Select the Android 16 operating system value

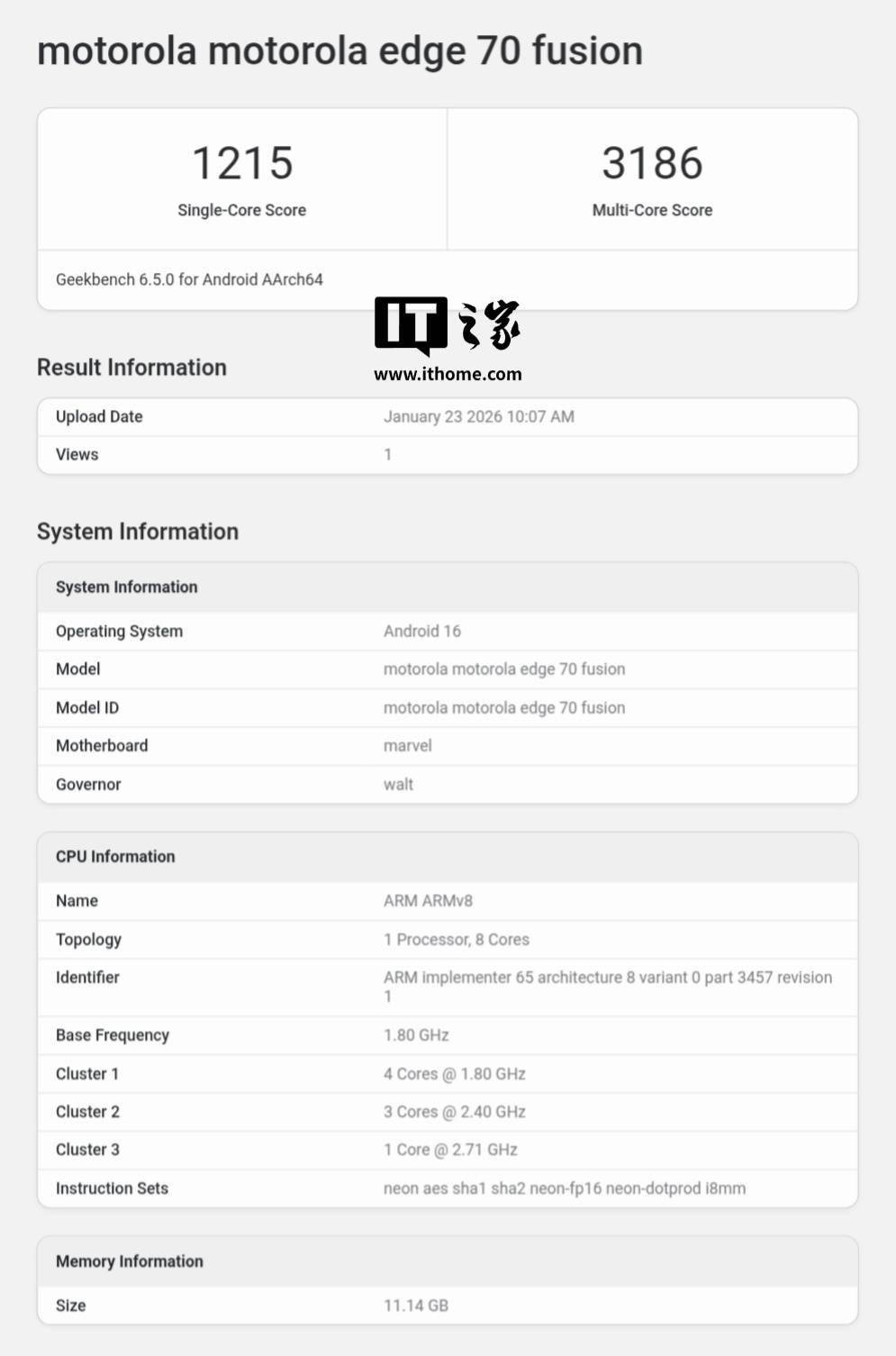click(x=421, y=631)
